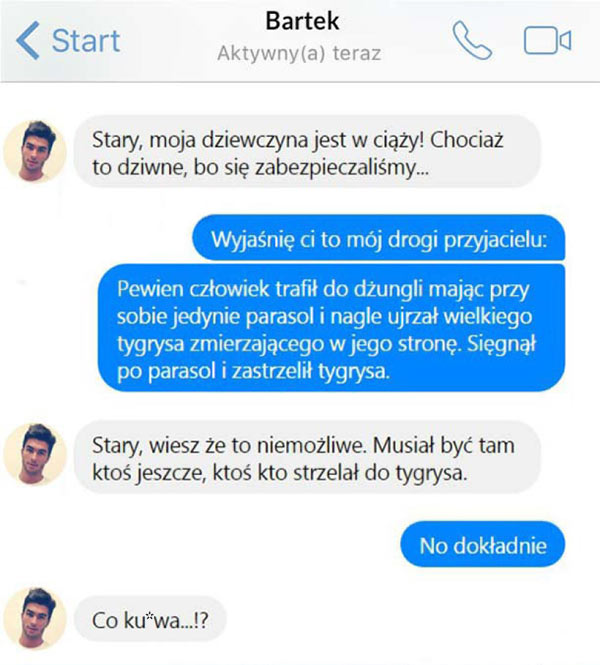Image resolution: width=600 pixels, height=665 pixels.
Task: Start a voice call with phone icon
Action: click(472, 40)
